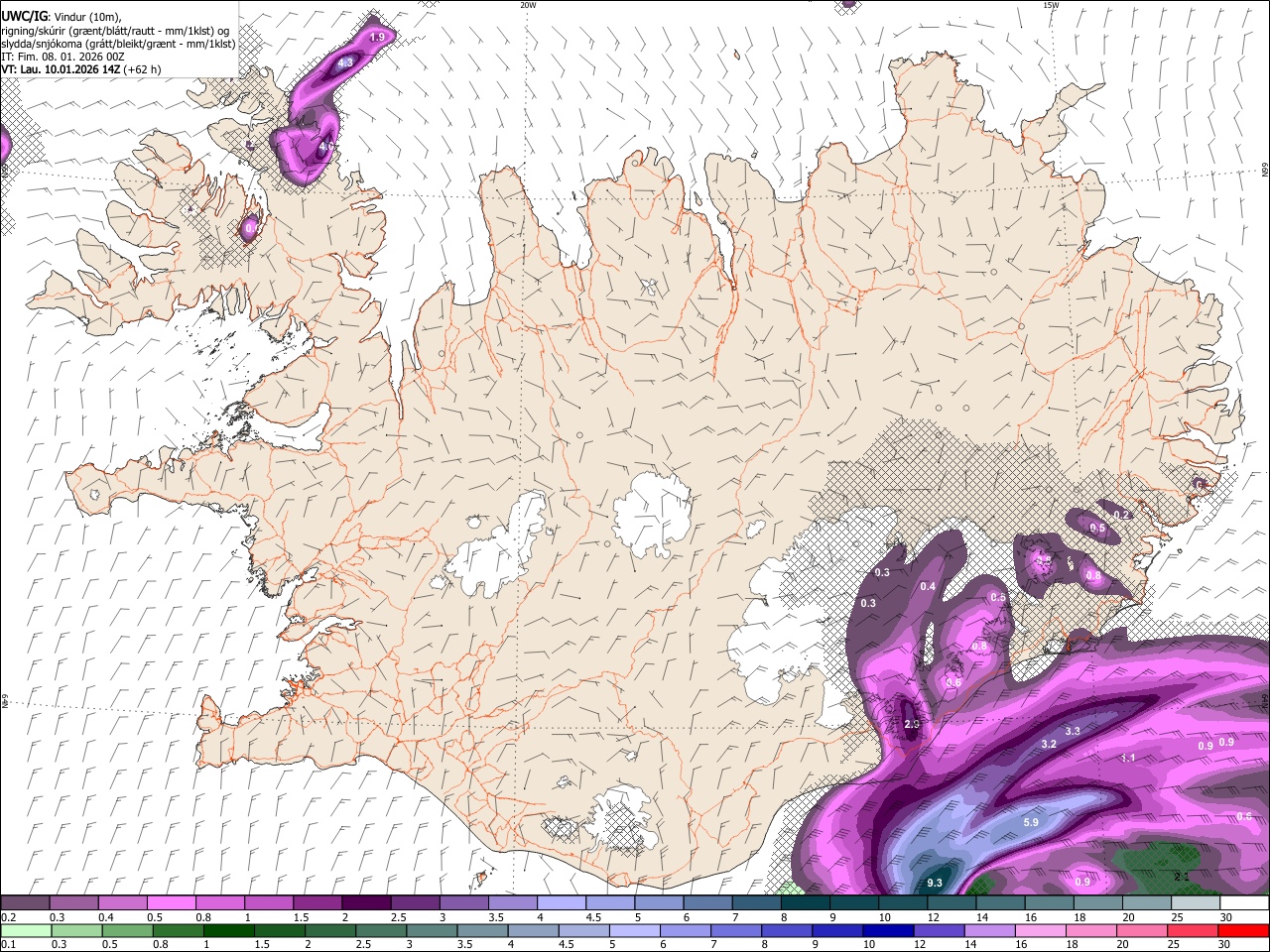
Task: Click the '3.3' precipitation value
Action: (1072, 731)
